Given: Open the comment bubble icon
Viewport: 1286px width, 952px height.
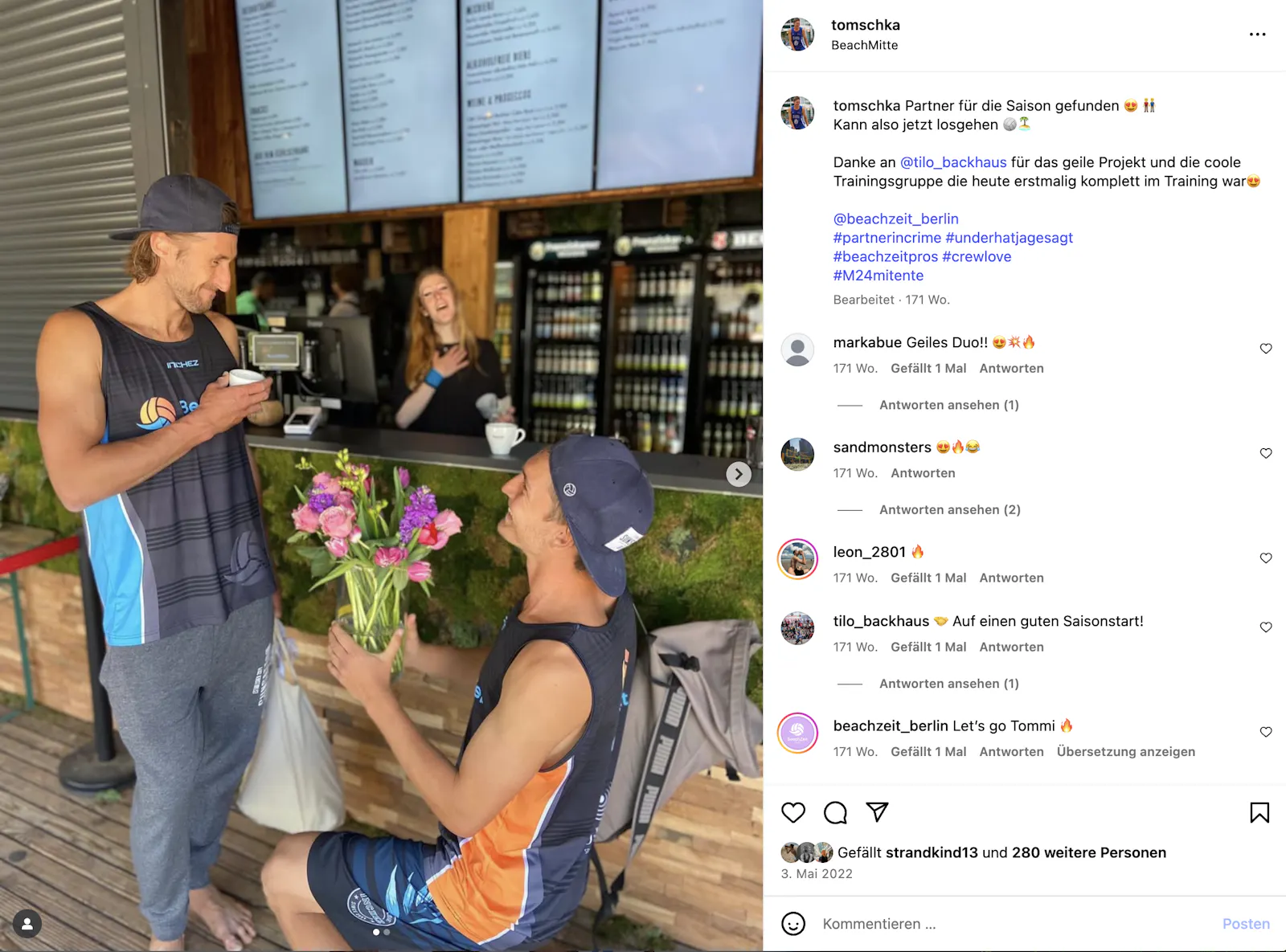Looking at the screenshot, I should pos(836,813).
